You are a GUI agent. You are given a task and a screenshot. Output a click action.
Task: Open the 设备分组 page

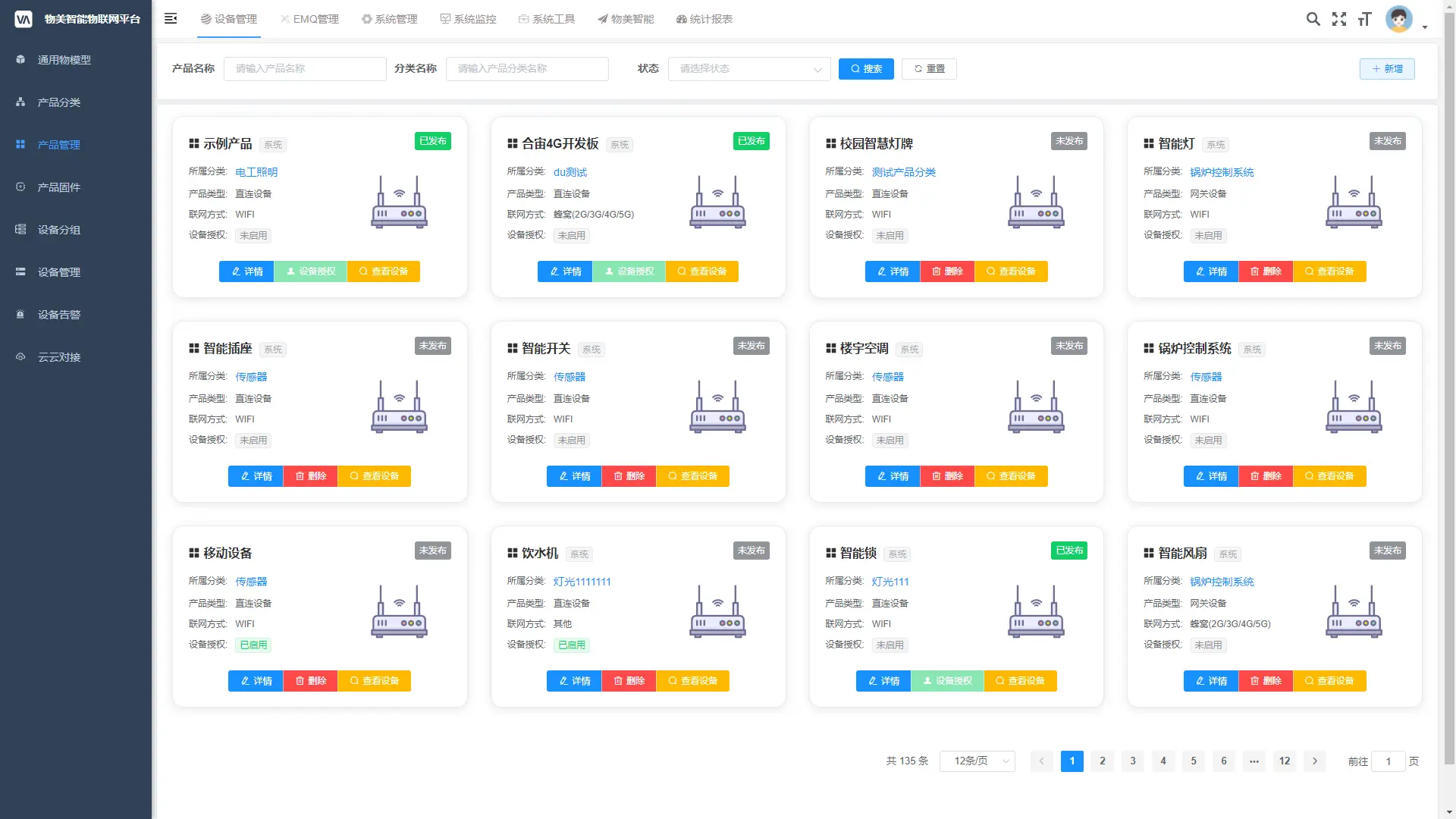pyautogui.click(x=57, y=230)
